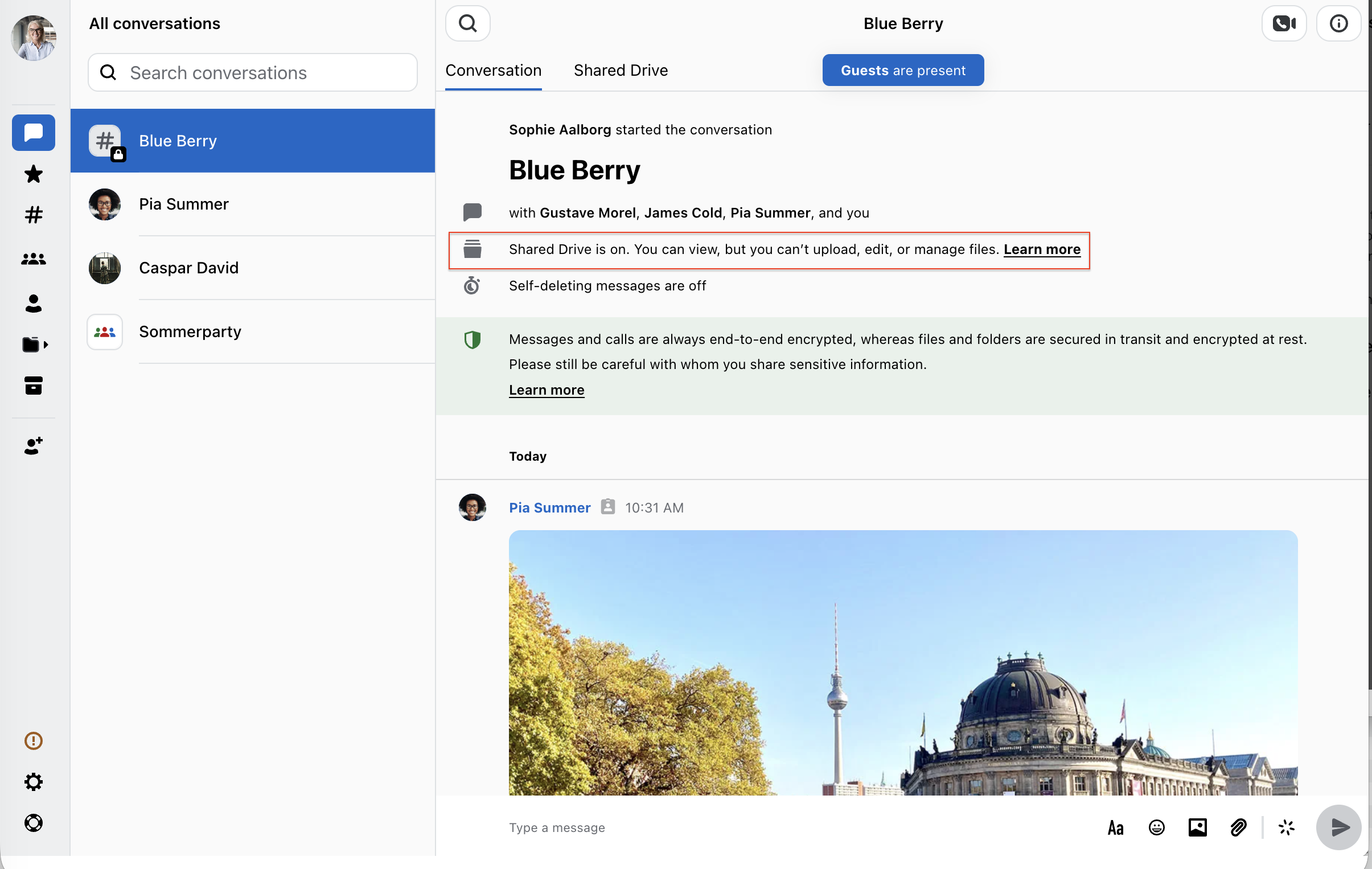The image size is (1372, 869).
Task: Switch to the Conversation tab
Action: click(494, 70)
